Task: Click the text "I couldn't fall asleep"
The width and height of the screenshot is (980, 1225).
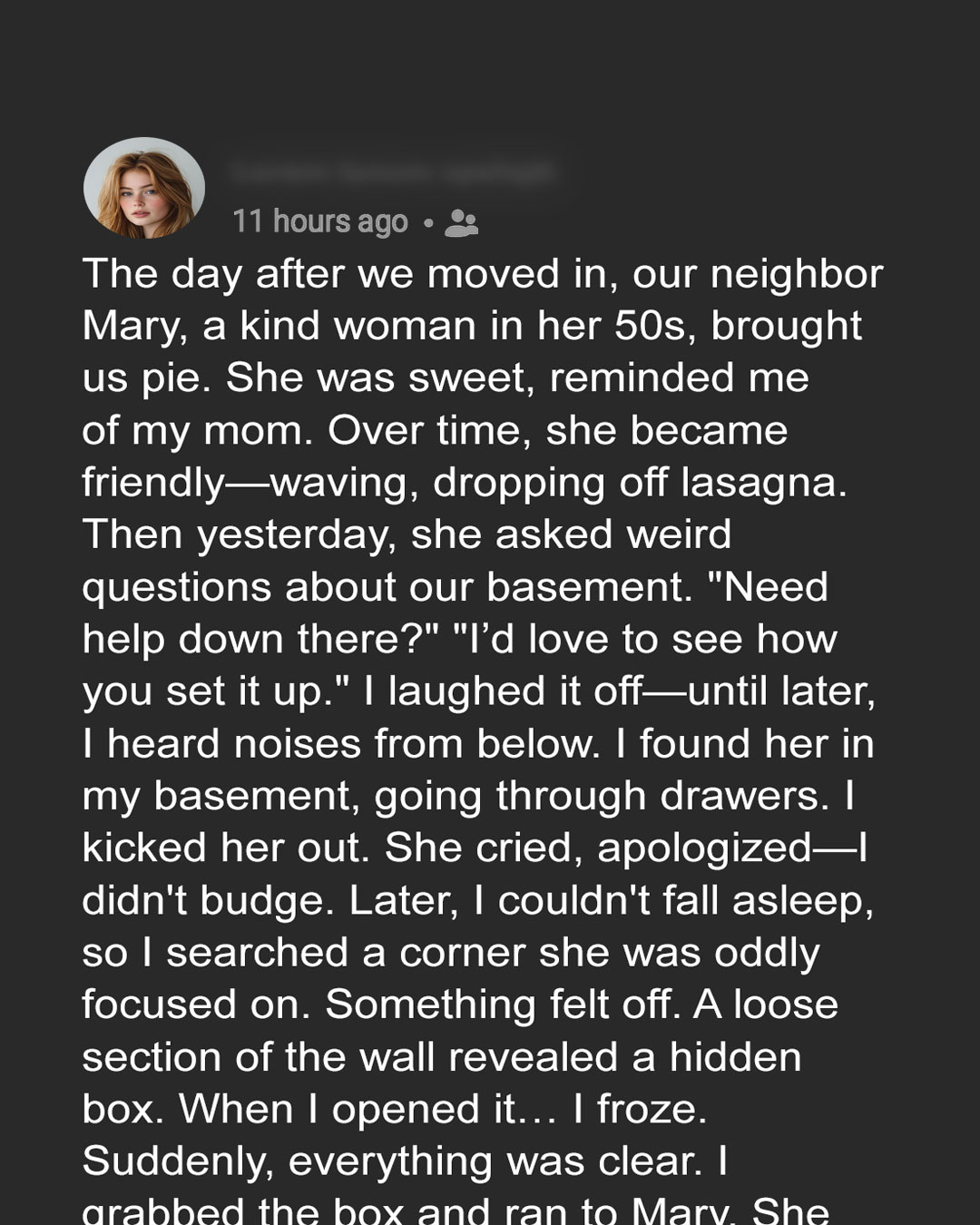Action: (x=673, y=901)
